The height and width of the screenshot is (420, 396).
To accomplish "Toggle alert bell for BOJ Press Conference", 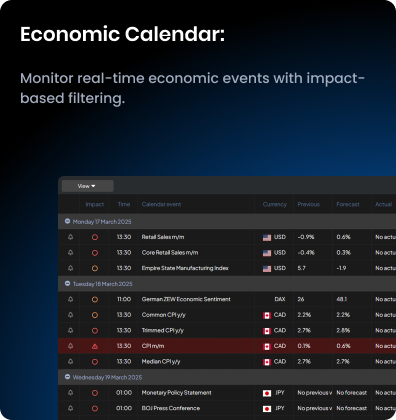I will (x=70, y=408).
